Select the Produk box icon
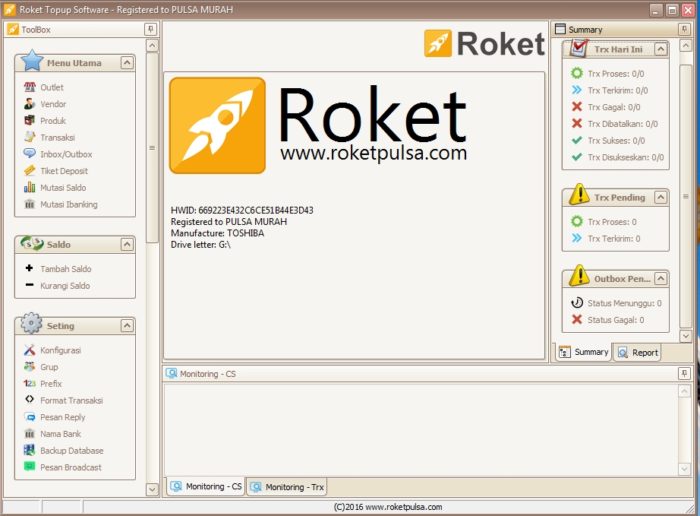This screenshot has height=516, width=700. [29, 121]
